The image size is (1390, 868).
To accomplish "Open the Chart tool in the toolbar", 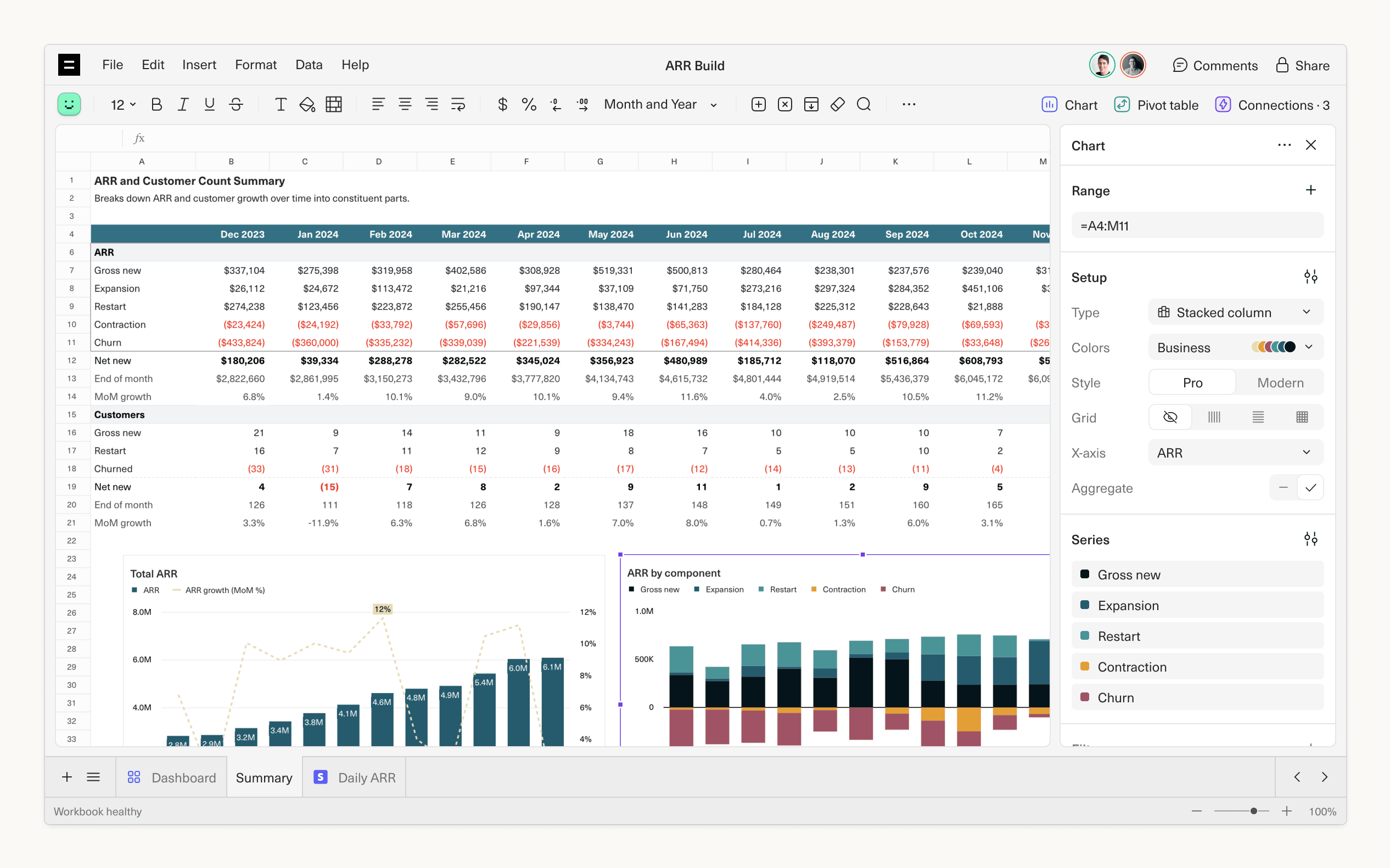I will 1069,104.
